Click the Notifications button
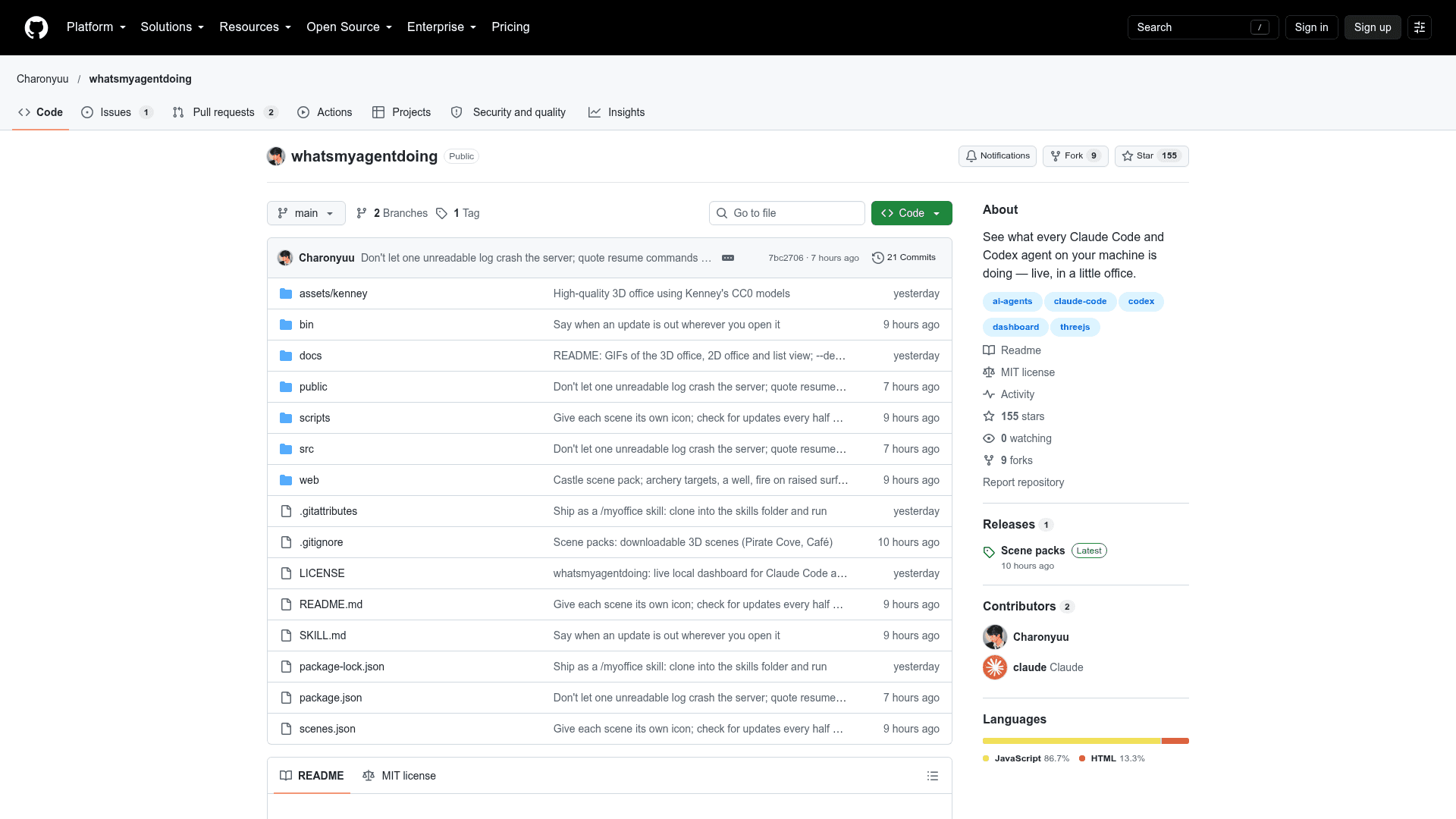The height and width of the screenshot is (819, 1456). click(997, 156)
